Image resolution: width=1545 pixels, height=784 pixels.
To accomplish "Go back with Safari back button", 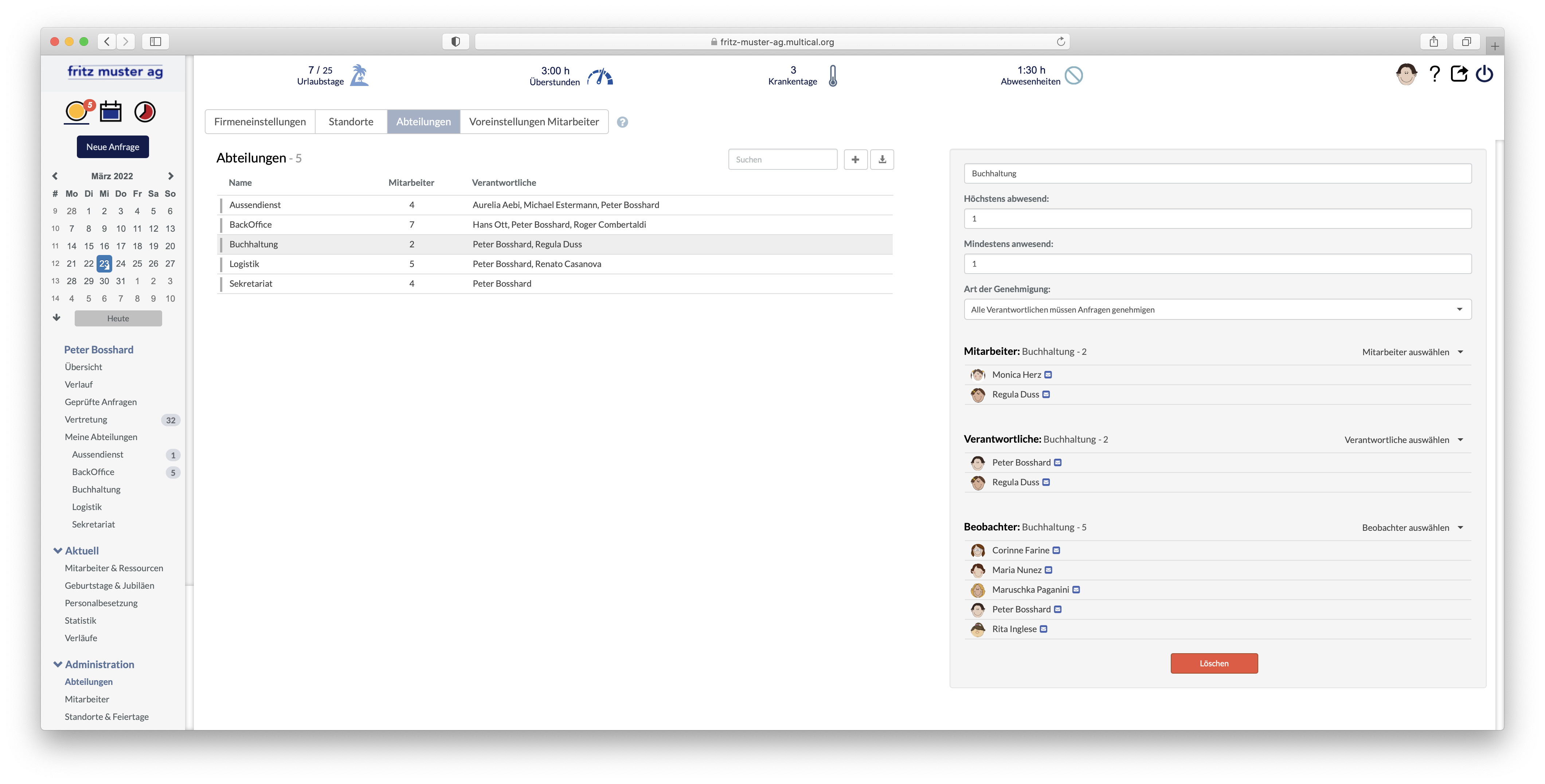I will point(107,42).
